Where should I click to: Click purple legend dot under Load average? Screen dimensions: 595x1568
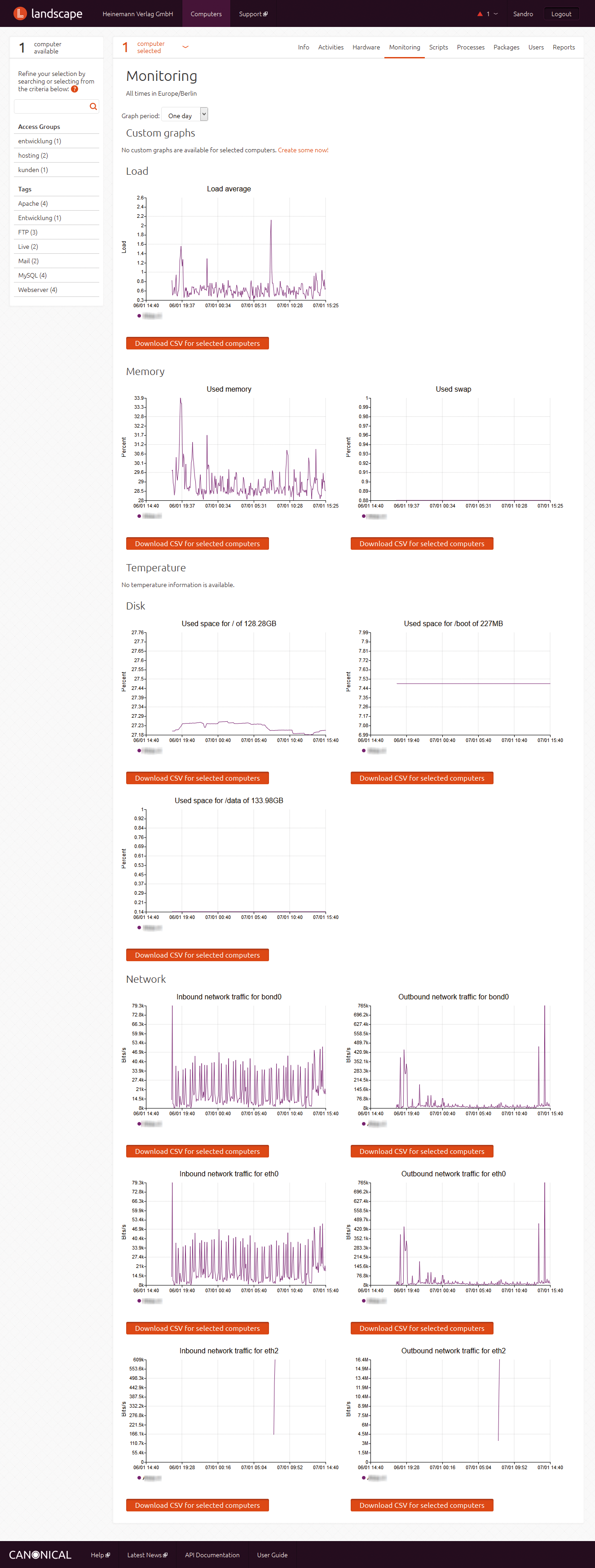click(x=139, y=316)
